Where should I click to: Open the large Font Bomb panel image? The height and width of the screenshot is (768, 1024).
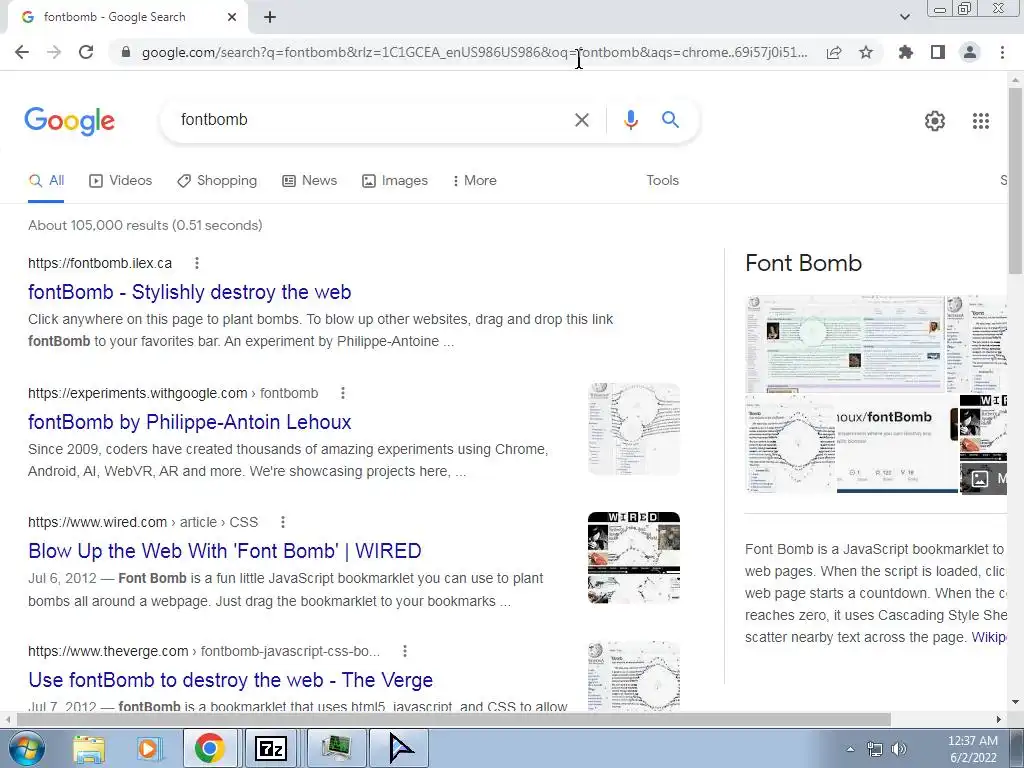pyautogui.click(x=844, y=344)
